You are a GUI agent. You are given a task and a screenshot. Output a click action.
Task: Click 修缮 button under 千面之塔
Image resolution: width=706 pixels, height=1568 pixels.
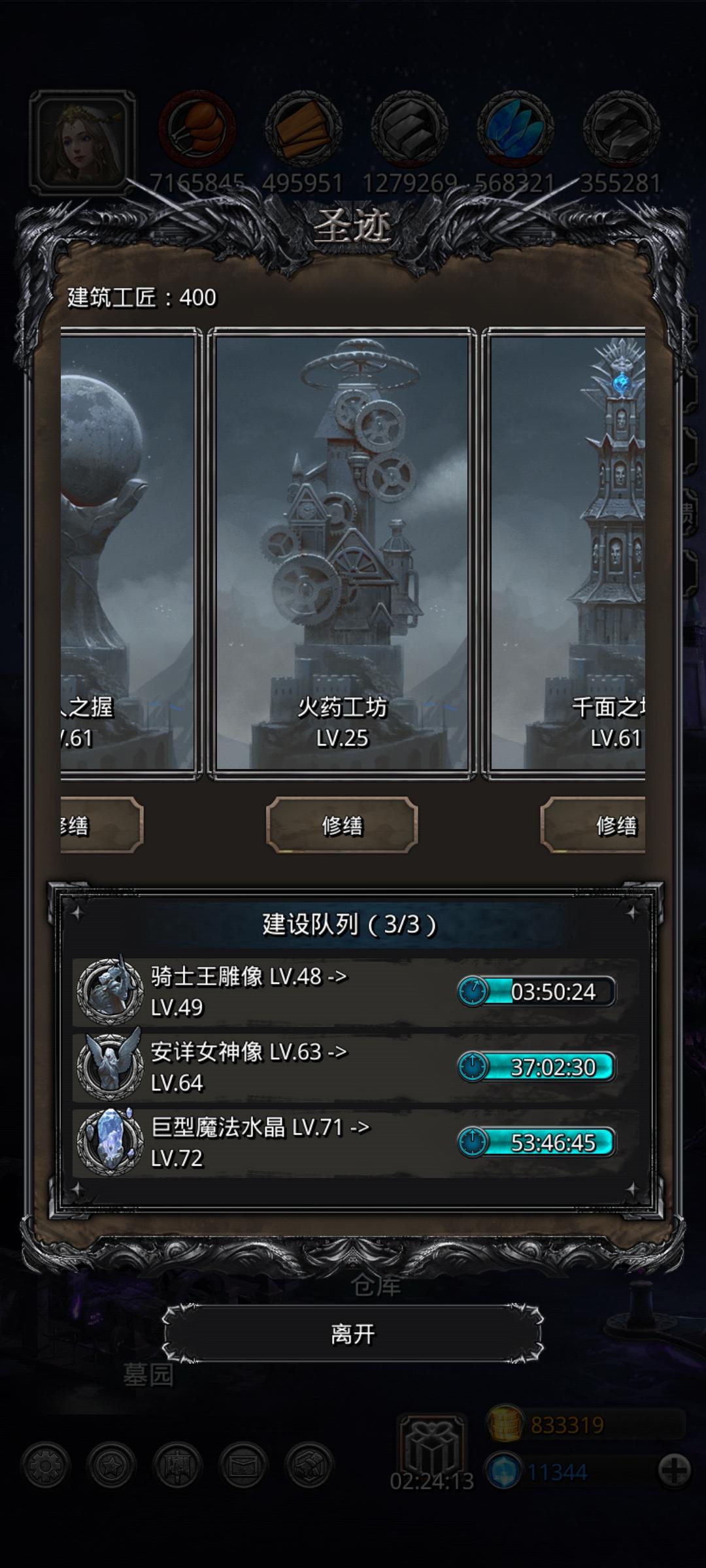coord(593,825)
